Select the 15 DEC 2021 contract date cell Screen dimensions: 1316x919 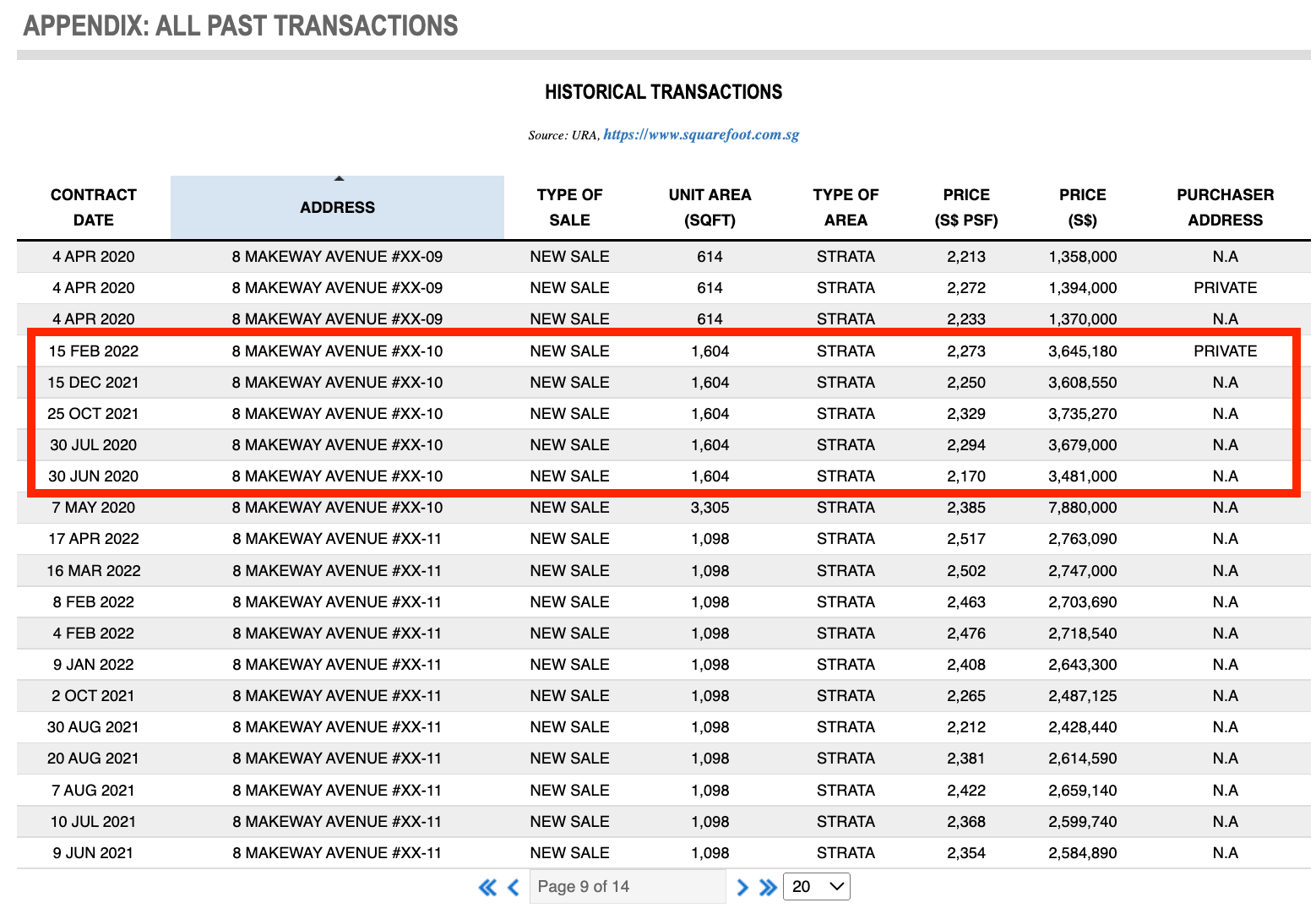(94, 383)
